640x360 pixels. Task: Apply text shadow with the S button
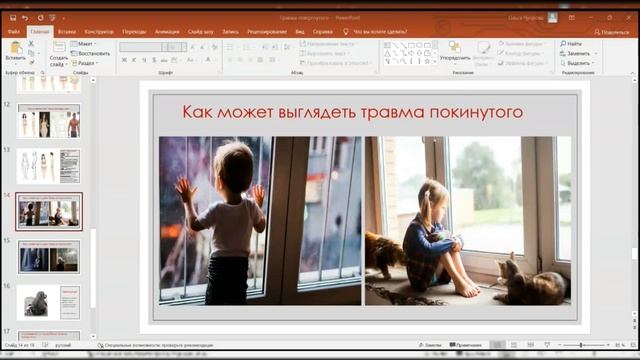pos(154,60)
